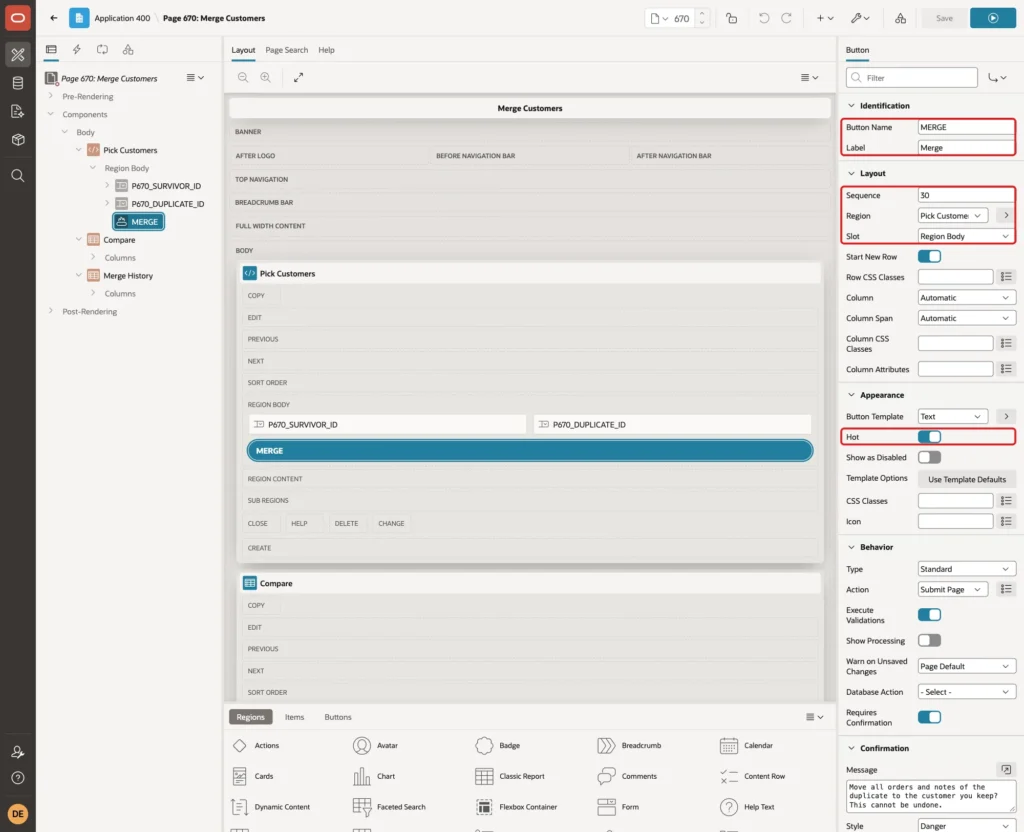
Task: Switch to the Dynamic Actions lightning tab
Action: 76,50
